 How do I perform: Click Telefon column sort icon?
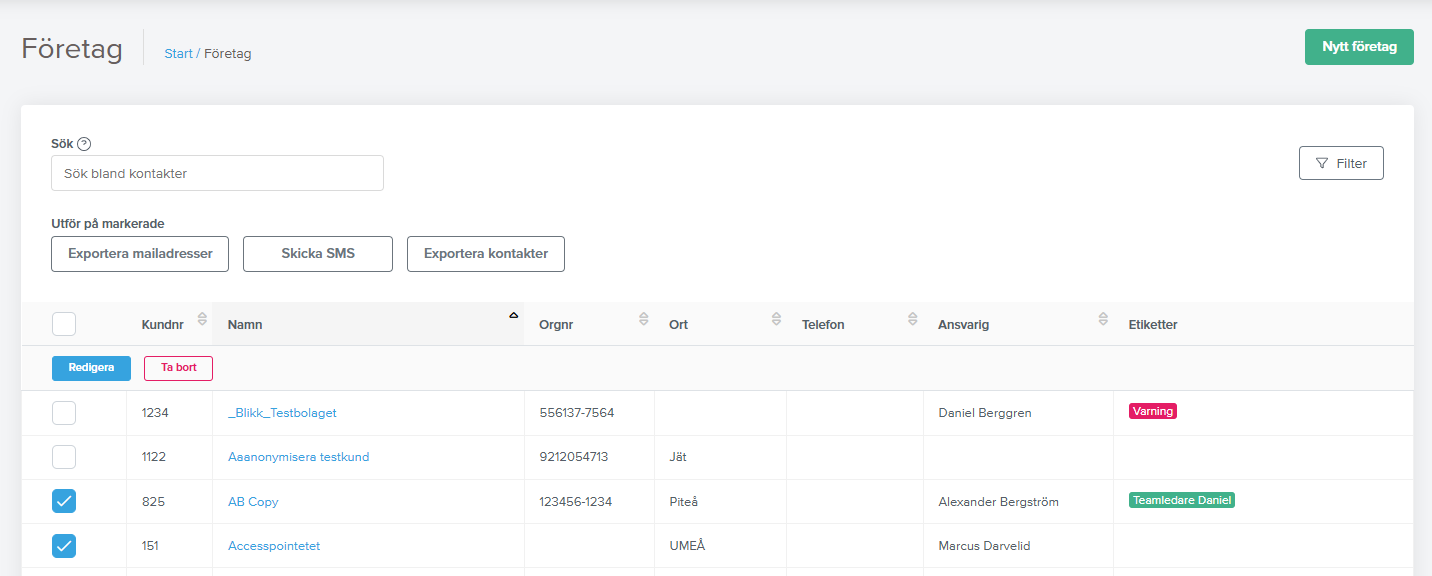pyautogui.click(x=912, y=319)
